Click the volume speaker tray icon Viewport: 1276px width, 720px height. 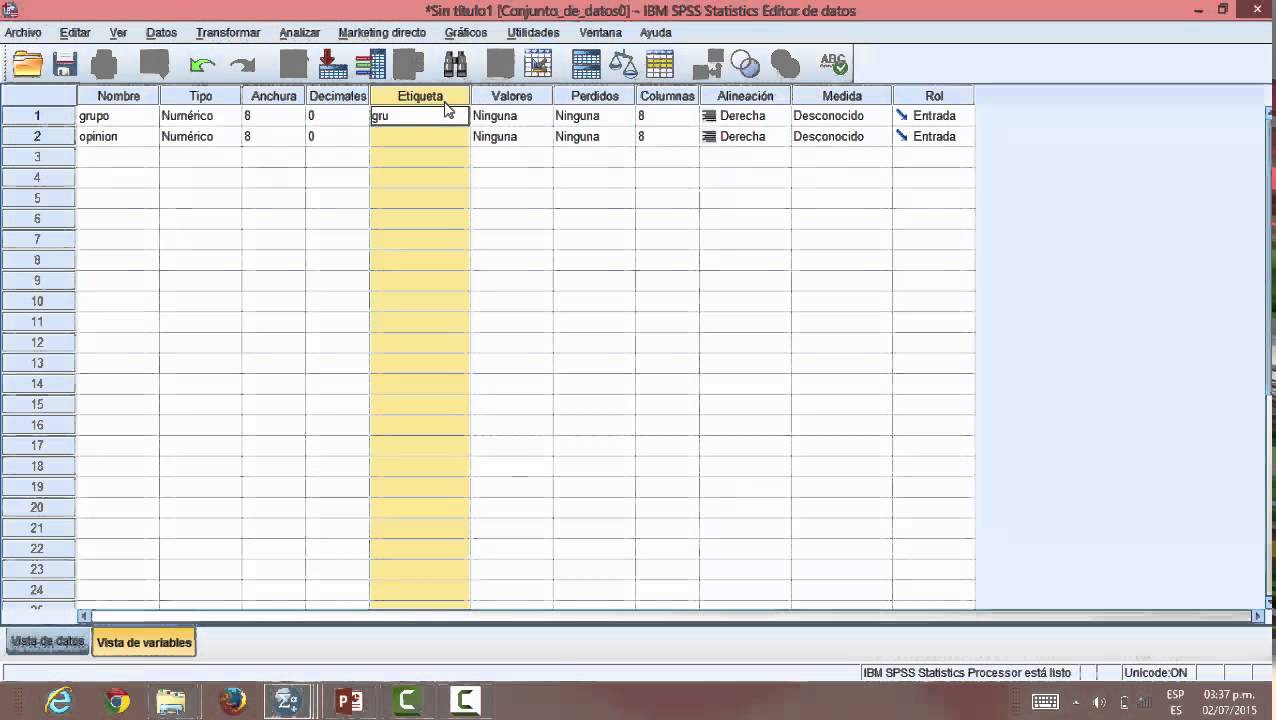click(x=1099, y=702)
